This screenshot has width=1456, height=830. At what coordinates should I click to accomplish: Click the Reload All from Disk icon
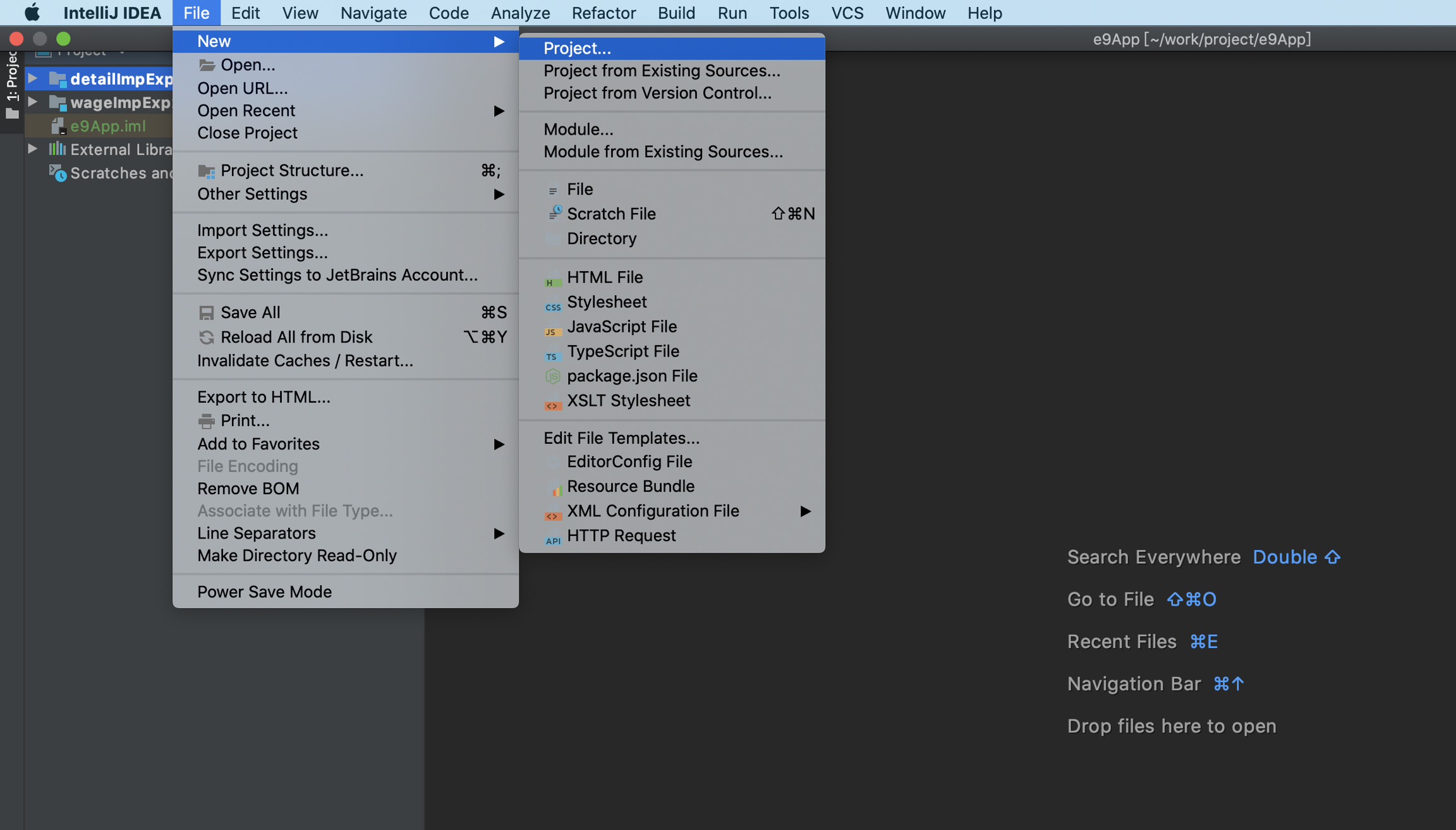206,338
